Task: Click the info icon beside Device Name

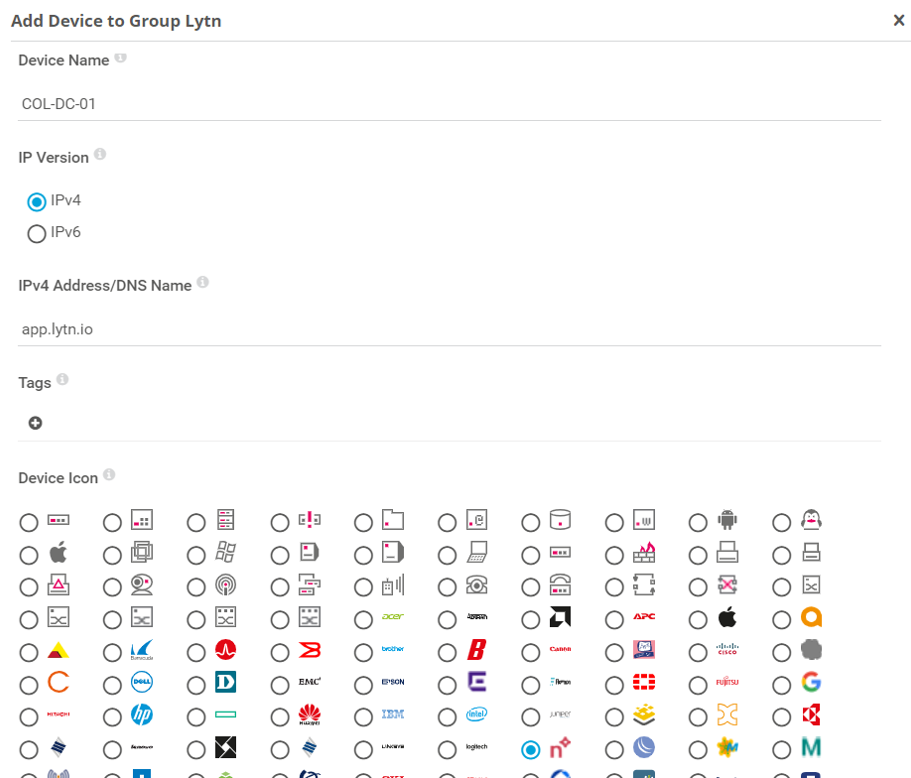Action: tap(121, 59)
